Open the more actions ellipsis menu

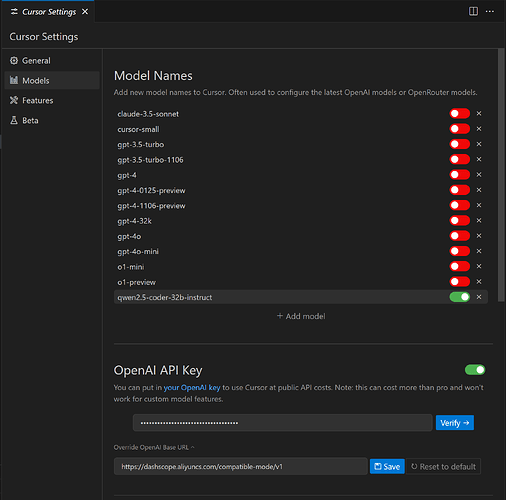[x=490, y=11]
